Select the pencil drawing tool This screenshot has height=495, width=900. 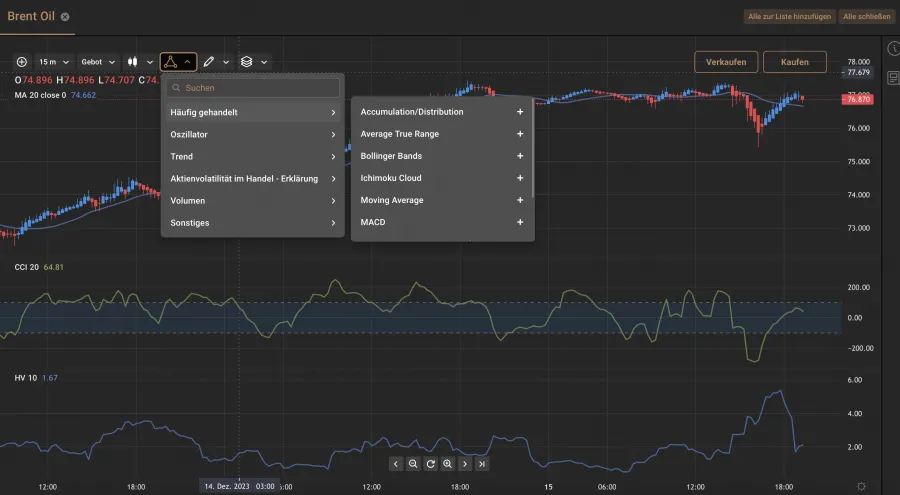coord(208,62)
